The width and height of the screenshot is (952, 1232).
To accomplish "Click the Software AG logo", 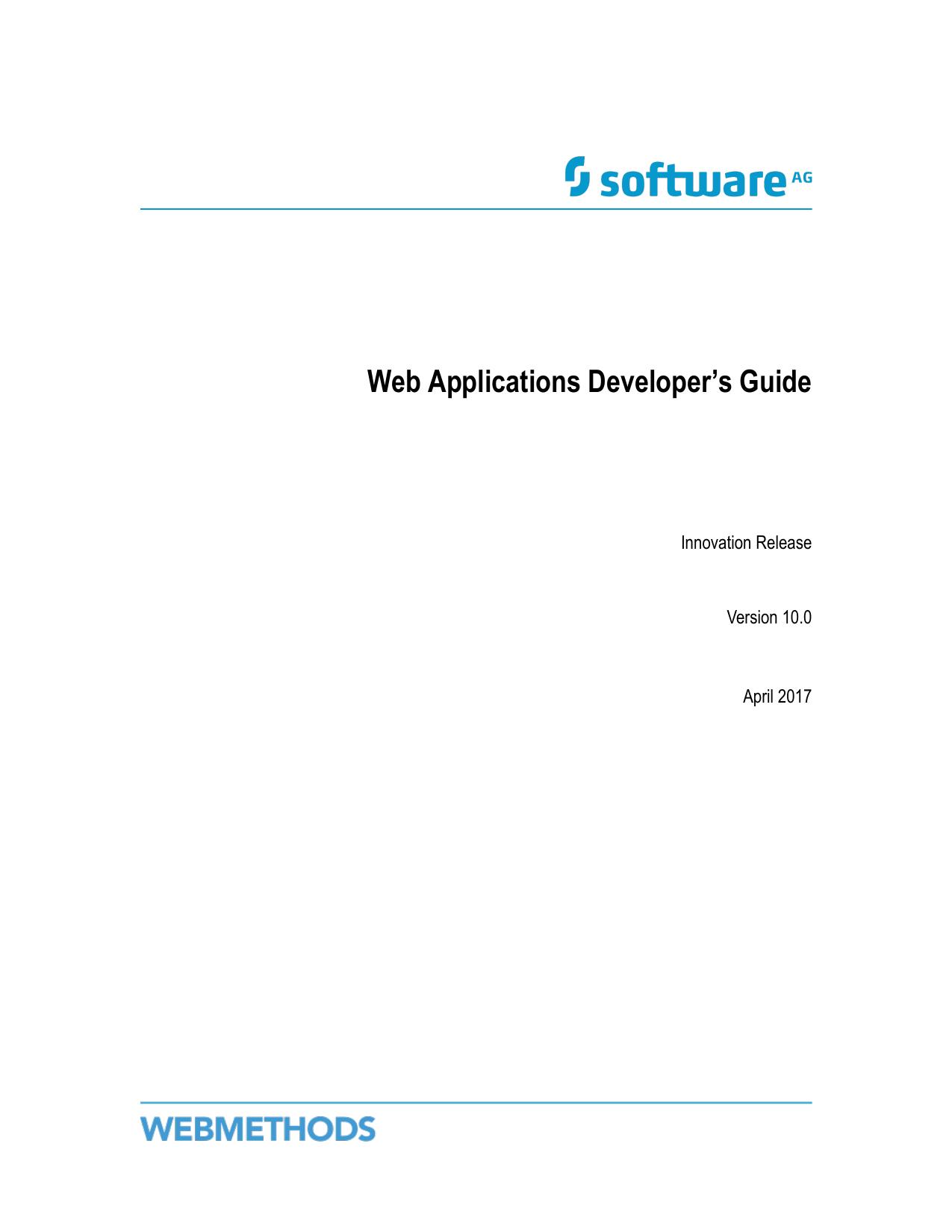I will 688,177.
